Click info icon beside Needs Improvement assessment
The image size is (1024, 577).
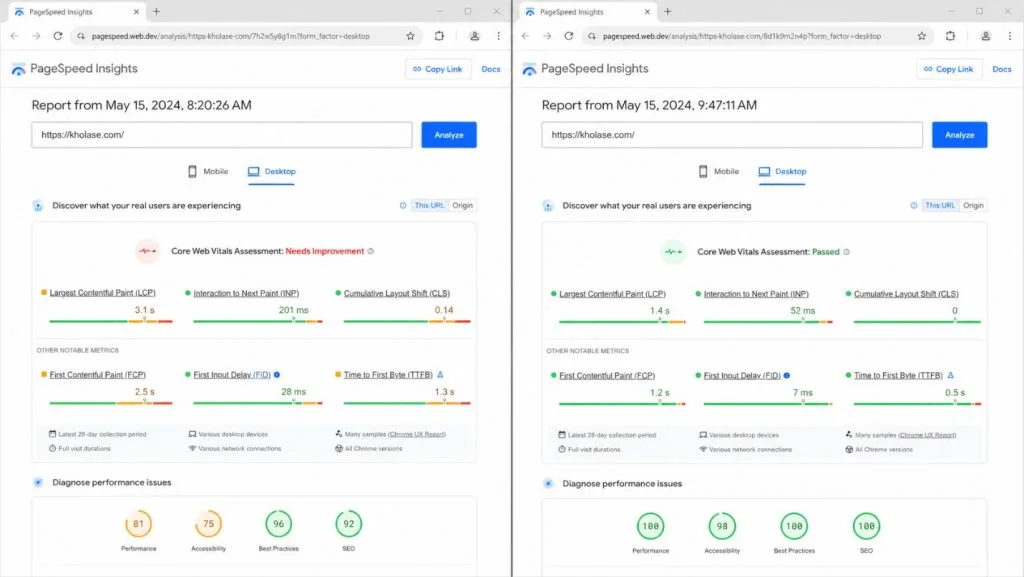tap(370, 251)
